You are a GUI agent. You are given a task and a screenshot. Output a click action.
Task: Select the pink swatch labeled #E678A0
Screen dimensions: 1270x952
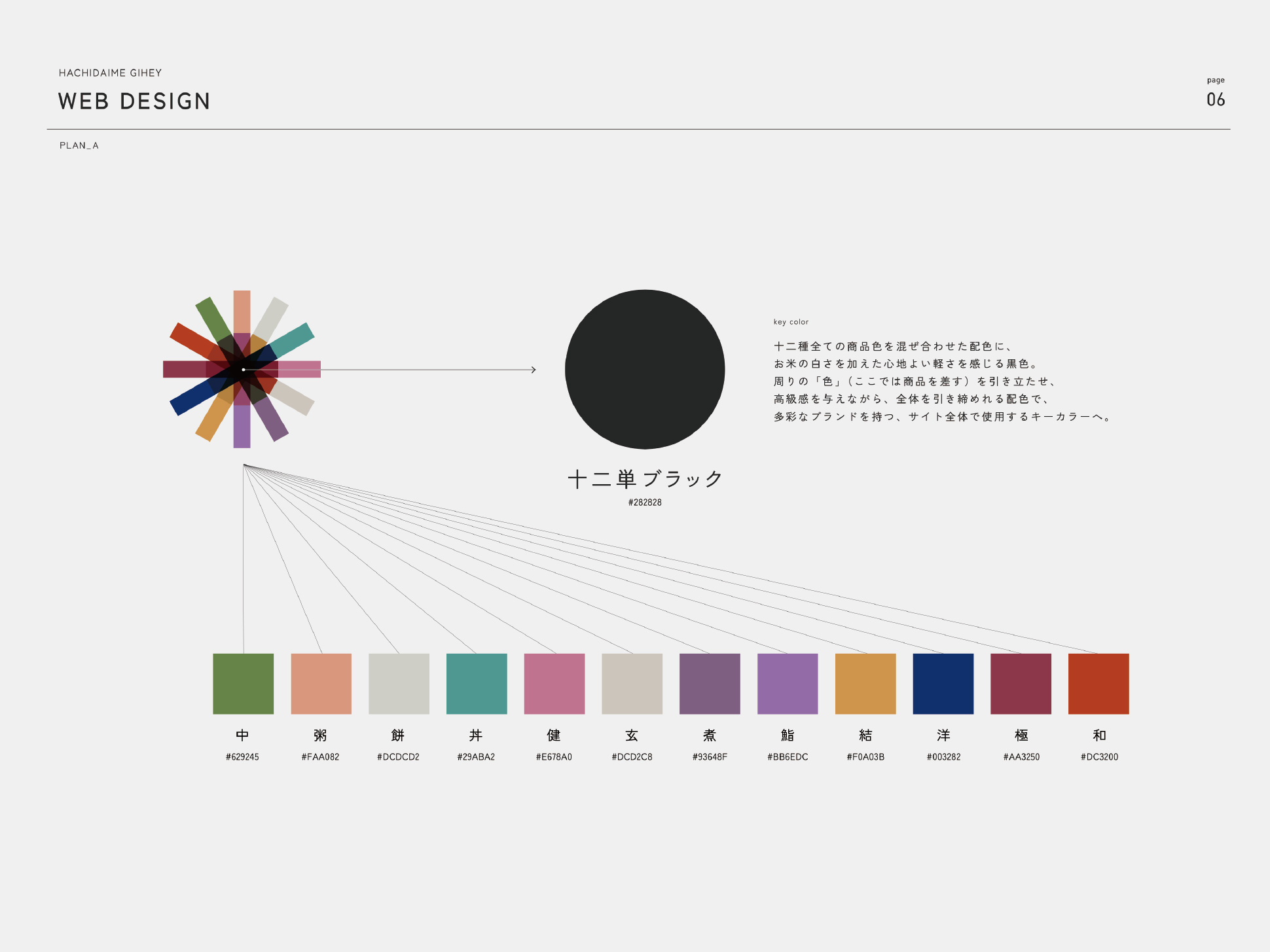[x=554, y=683]
